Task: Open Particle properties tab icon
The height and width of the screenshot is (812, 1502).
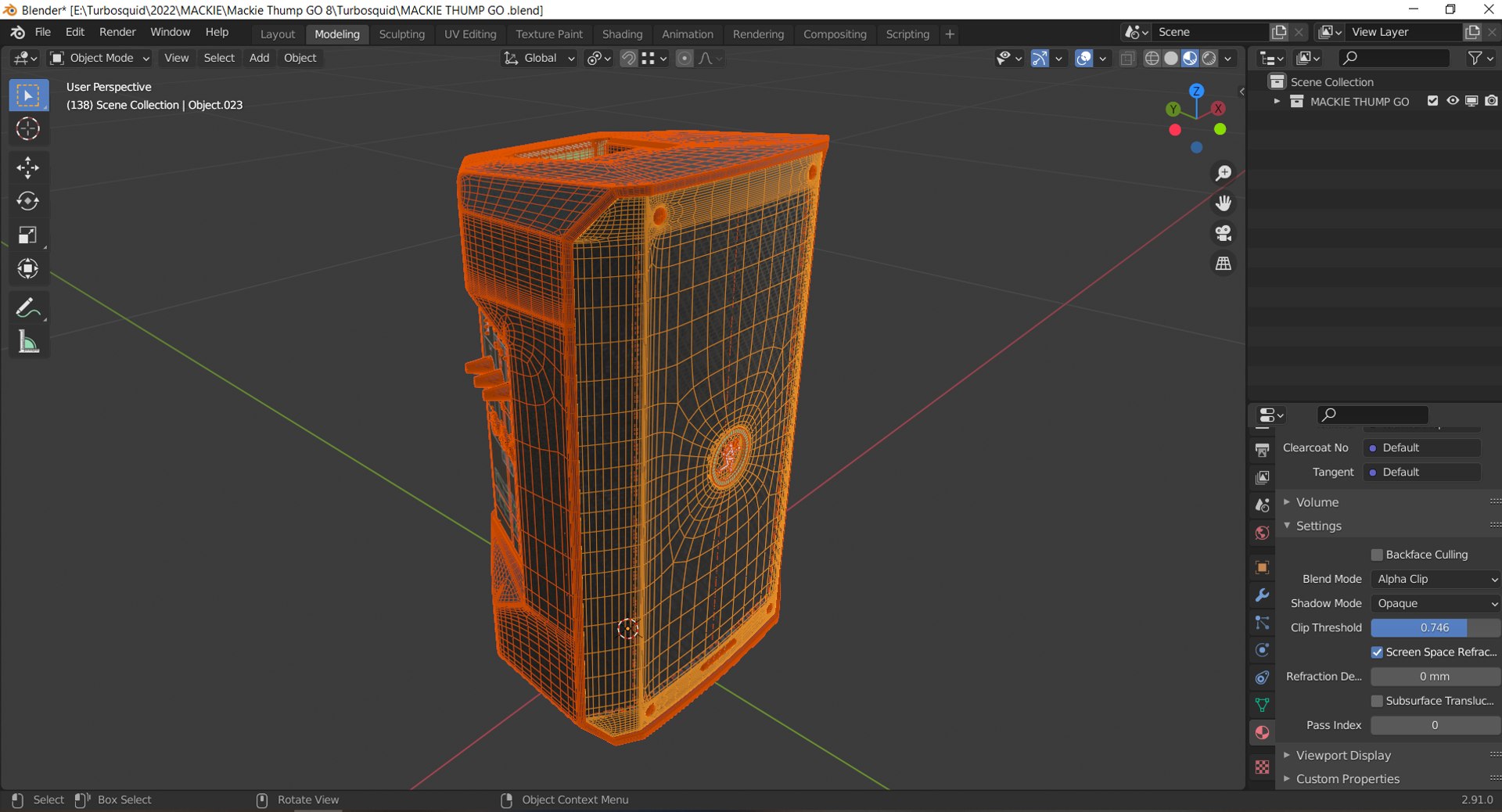Action: 1262,623
